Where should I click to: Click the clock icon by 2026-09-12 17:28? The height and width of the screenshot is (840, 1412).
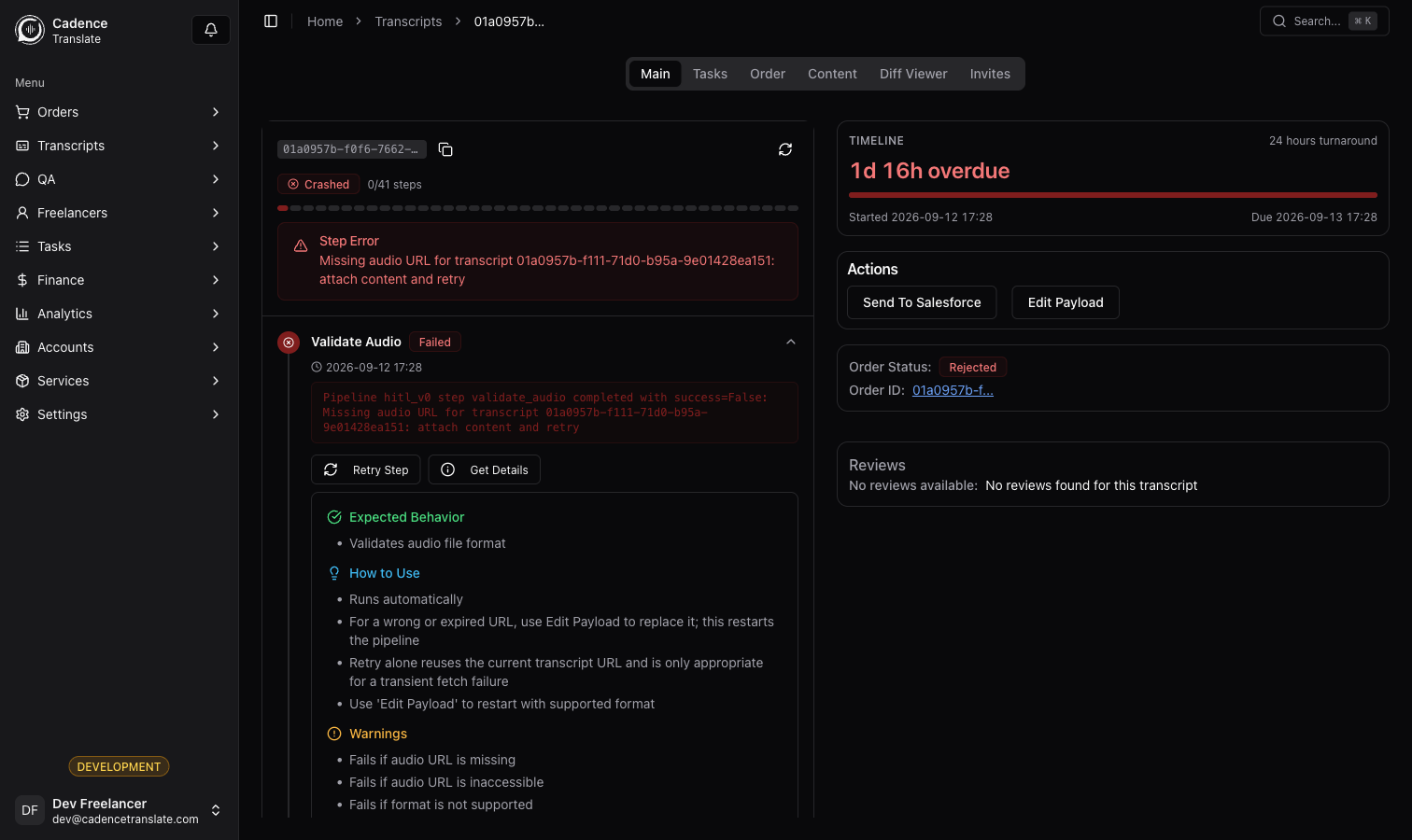(317, 368)
